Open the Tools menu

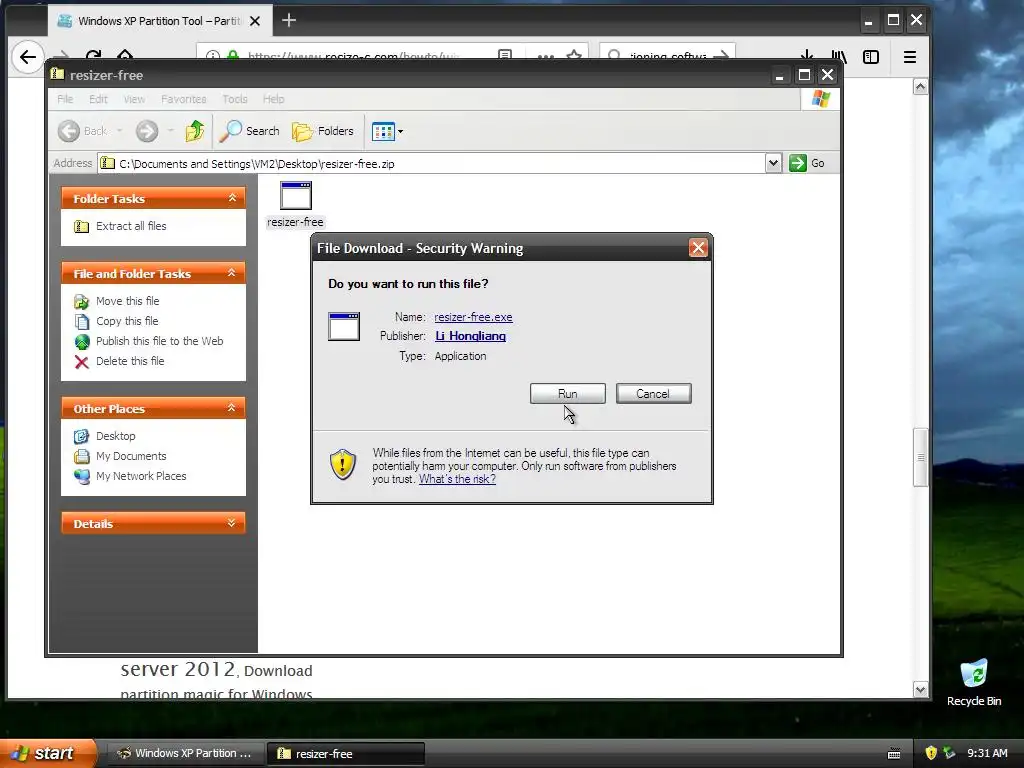pos(234,99)
